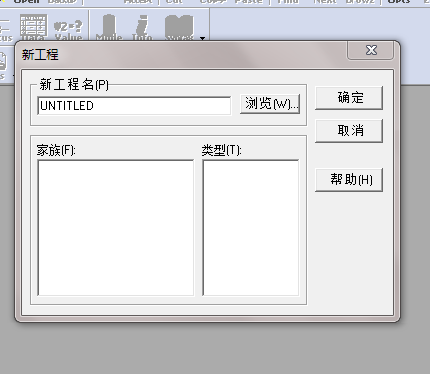This screenshot has height=374, width=430.
Task: Click the Cut toolbar item
Action: click(174, 1)
